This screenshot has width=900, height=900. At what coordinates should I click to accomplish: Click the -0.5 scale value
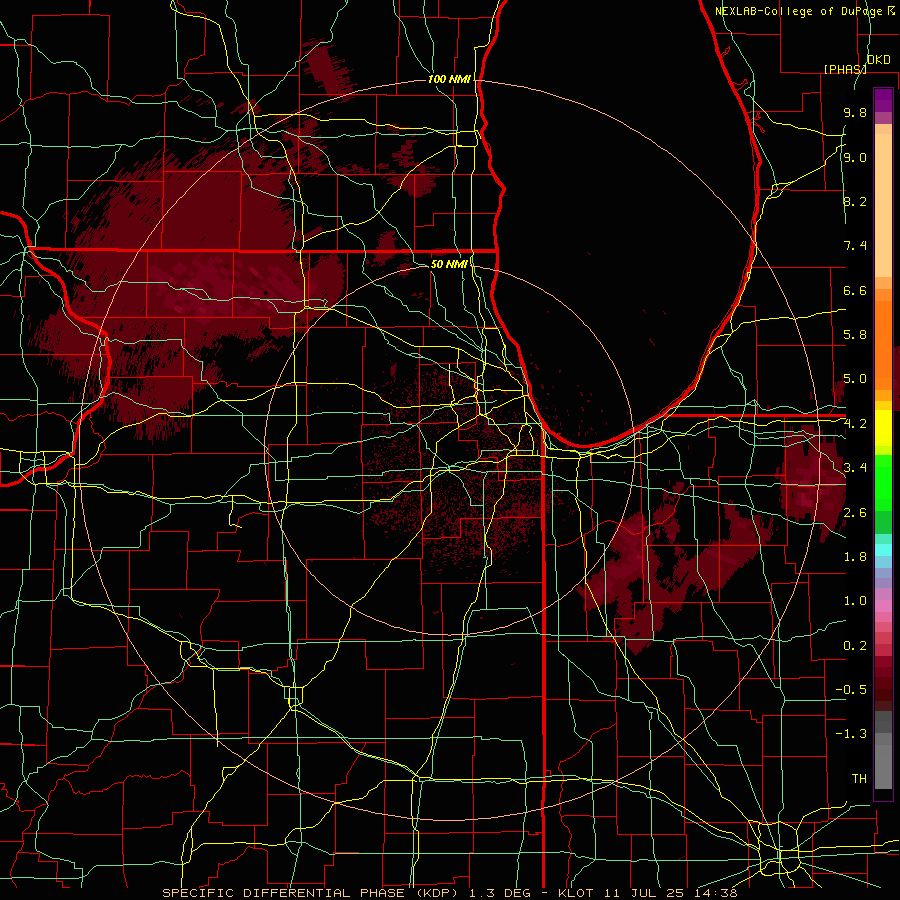pos(851,690)
